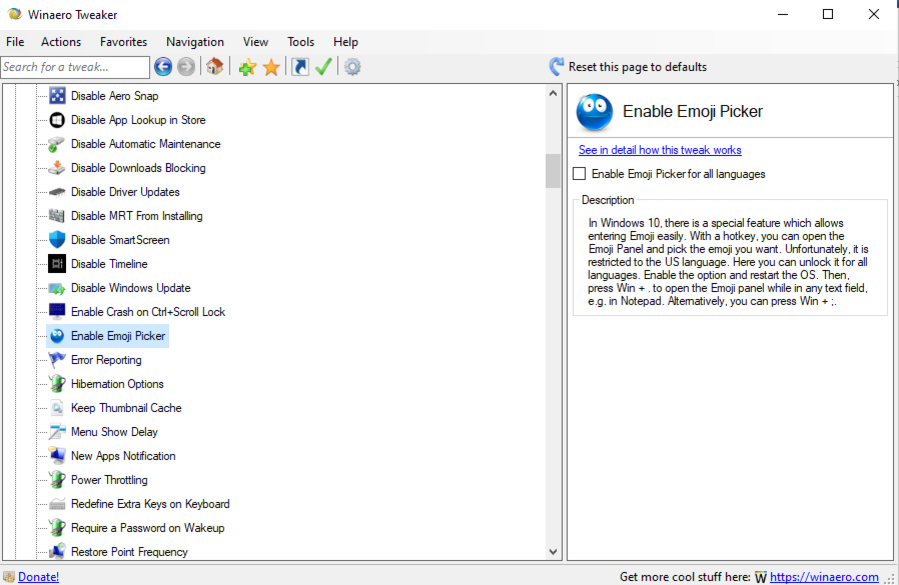Click the Error Reporting flag icon
This screenshot has height=585, width=899.
pyautogui.click(x=57, y=360)
